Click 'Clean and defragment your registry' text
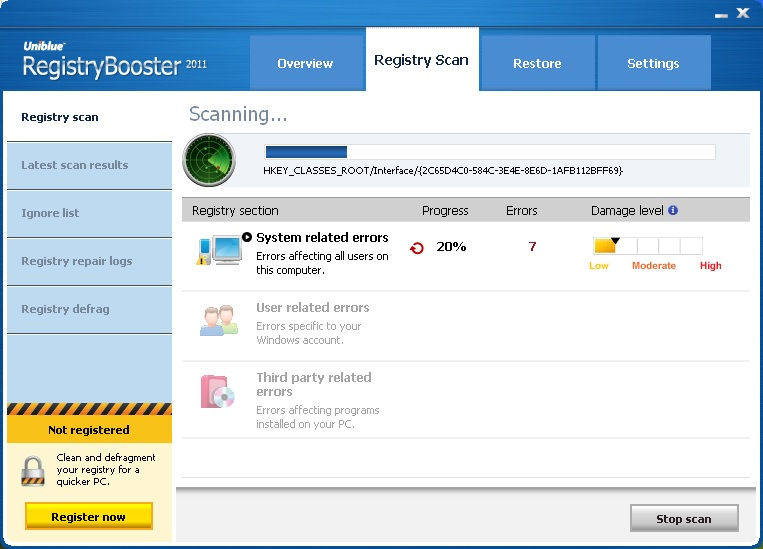 pos(106,470)
